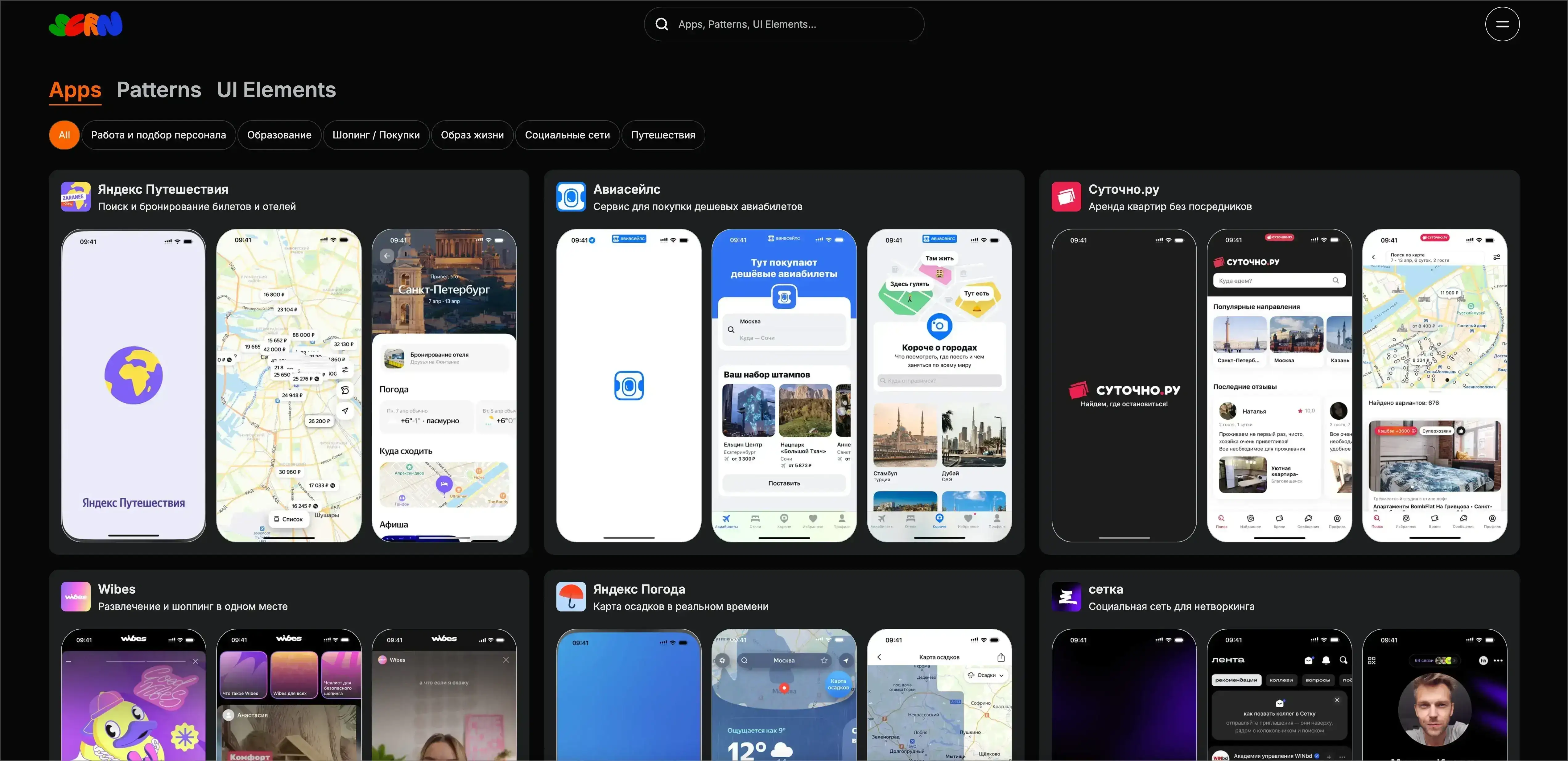This screenshot has height=761, width=1568.
Task: Click description Социальная сеть для нетворкинга
Action: (x=1171, y=607)
